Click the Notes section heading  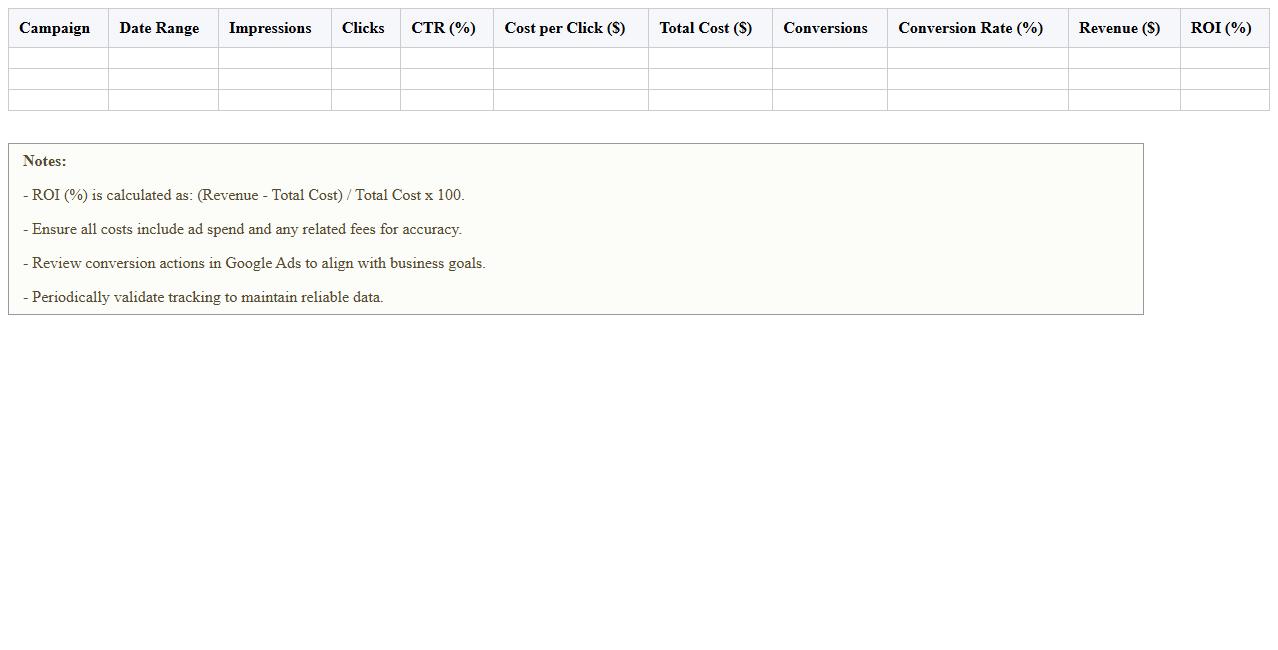(44, 161)
